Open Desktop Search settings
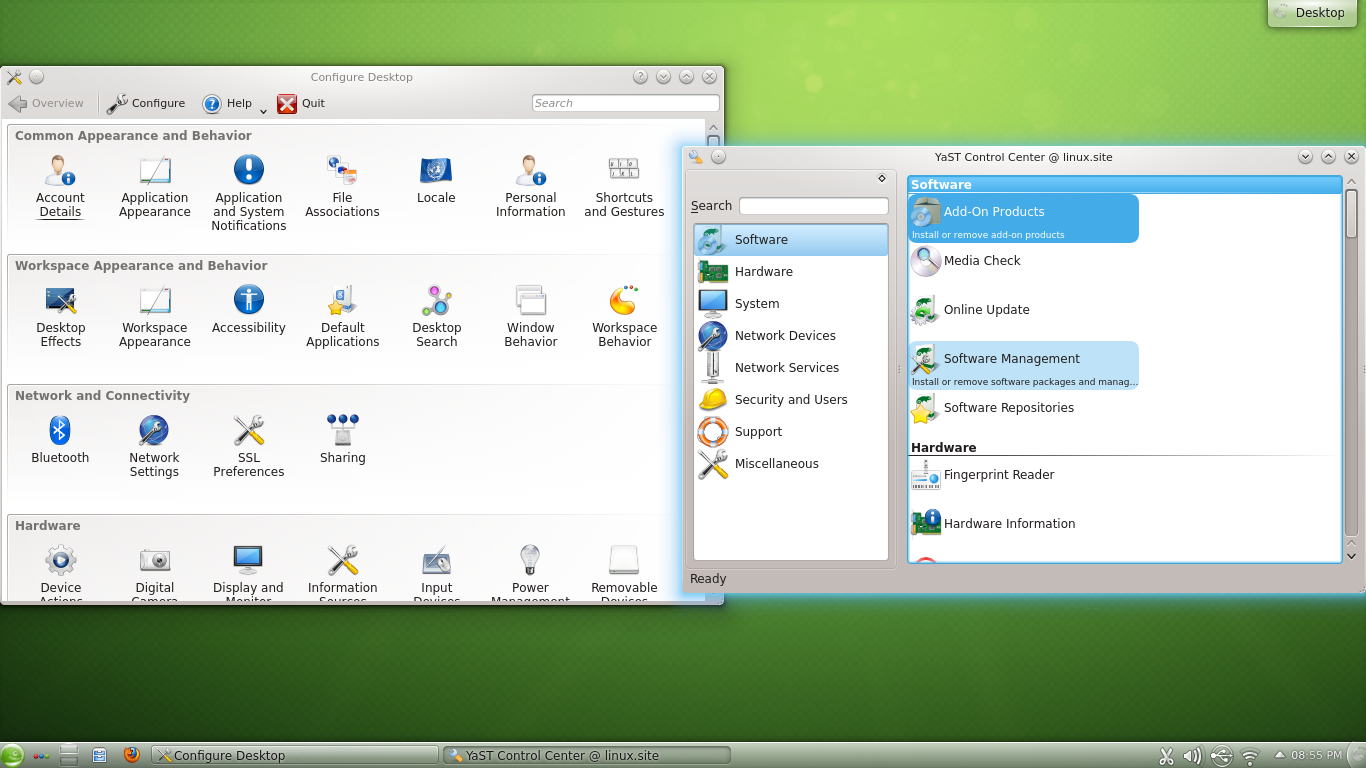 tap(436, 316)
